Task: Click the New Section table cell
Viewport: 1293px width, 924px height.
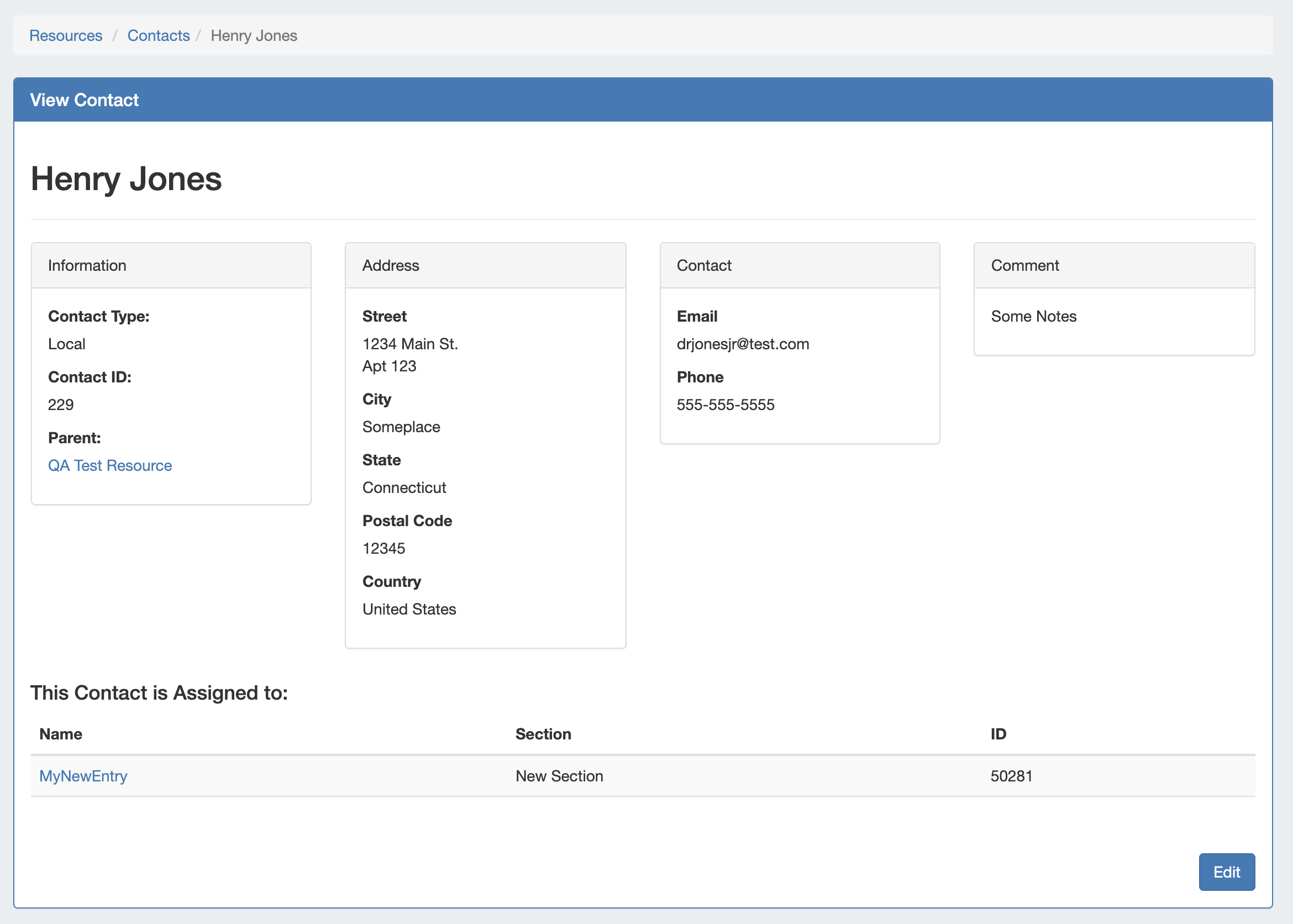Action: click(x=559, y=776)
